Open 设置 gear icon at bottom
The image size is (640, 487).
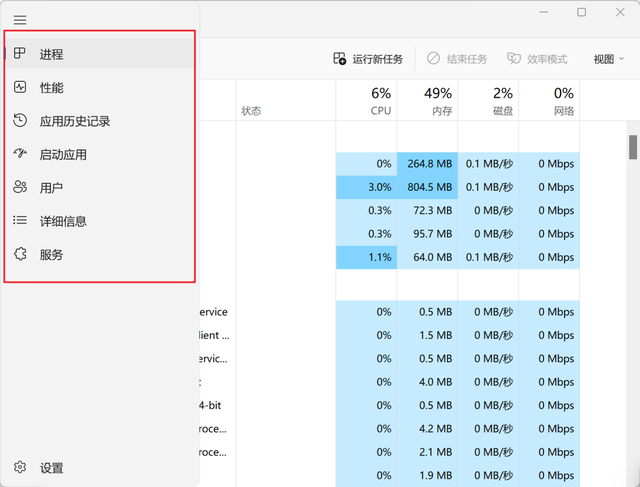tap(20, 467)
